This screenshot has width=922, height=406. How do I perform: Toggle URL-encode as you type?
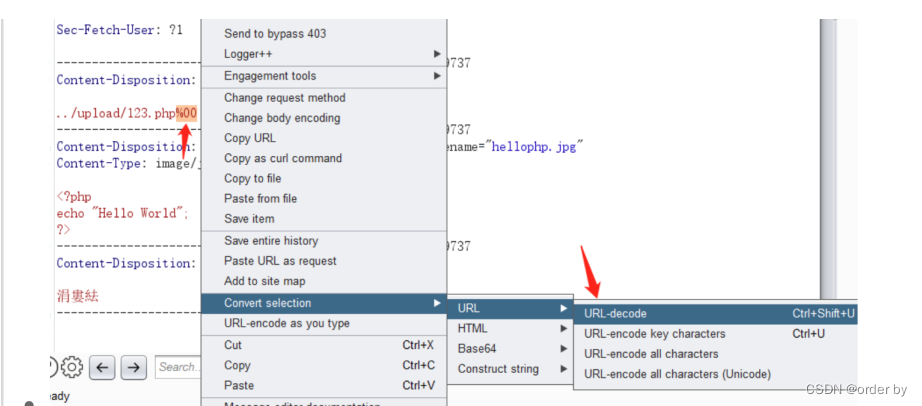pos(324,323)
